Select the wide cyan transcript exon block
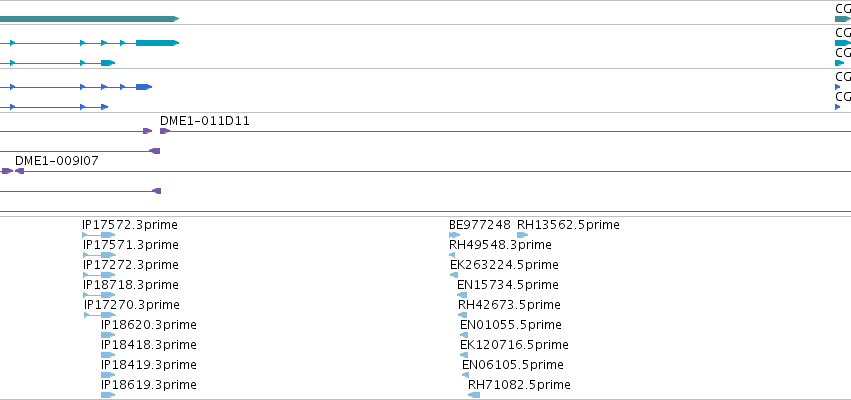This screenshot has width=851, height=400. click(157, 43)
